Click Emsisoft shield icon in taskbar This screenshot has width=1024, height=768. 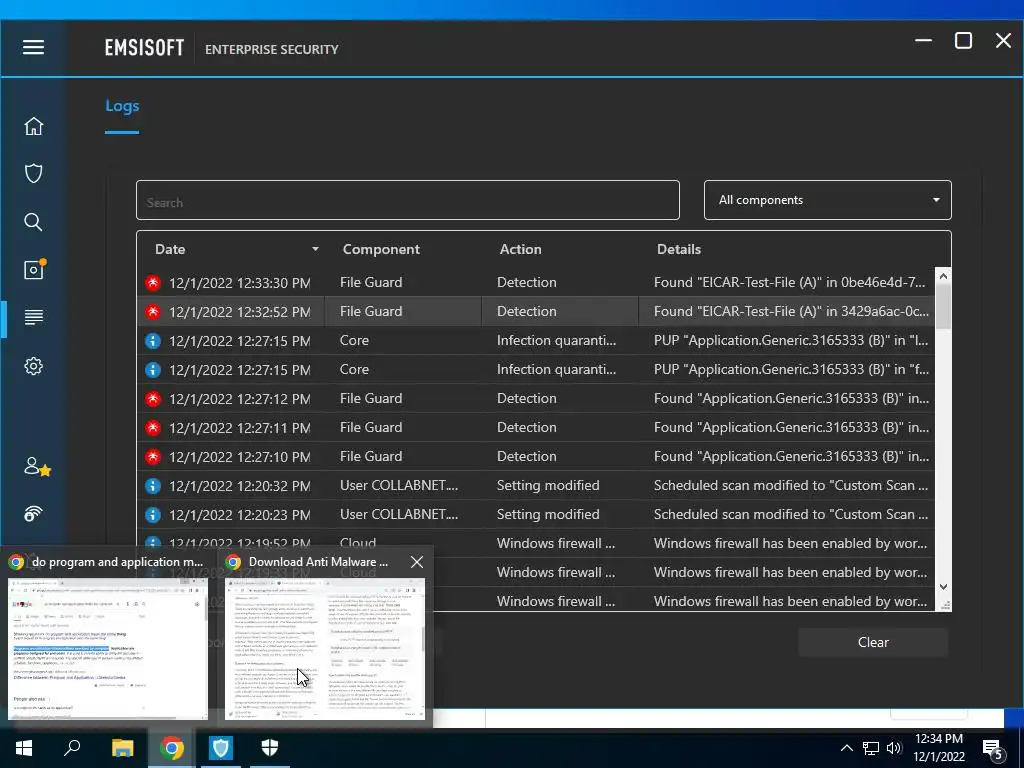[221, 748]
